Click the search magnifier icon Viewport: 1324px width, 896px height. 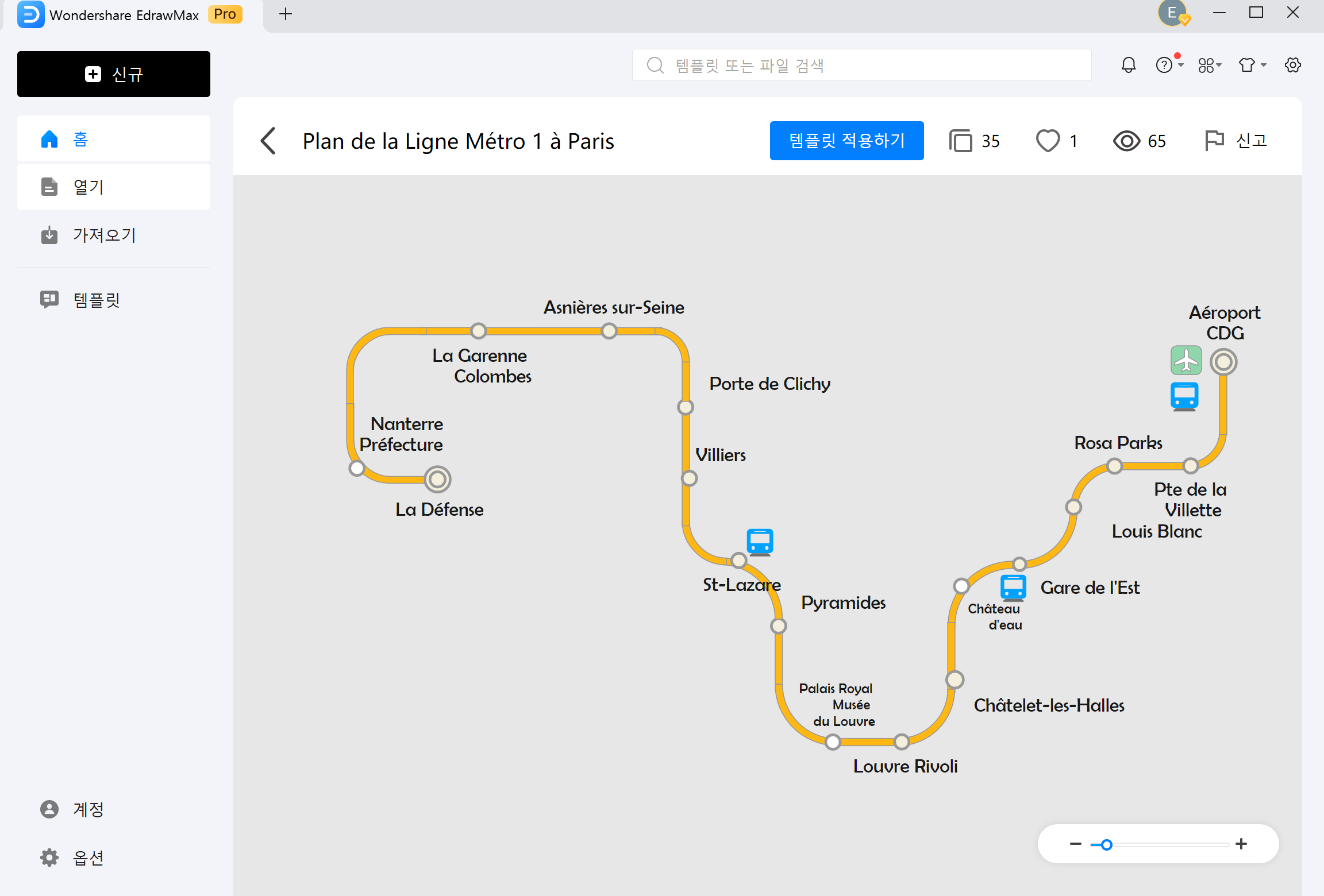(x=655, y=65)
